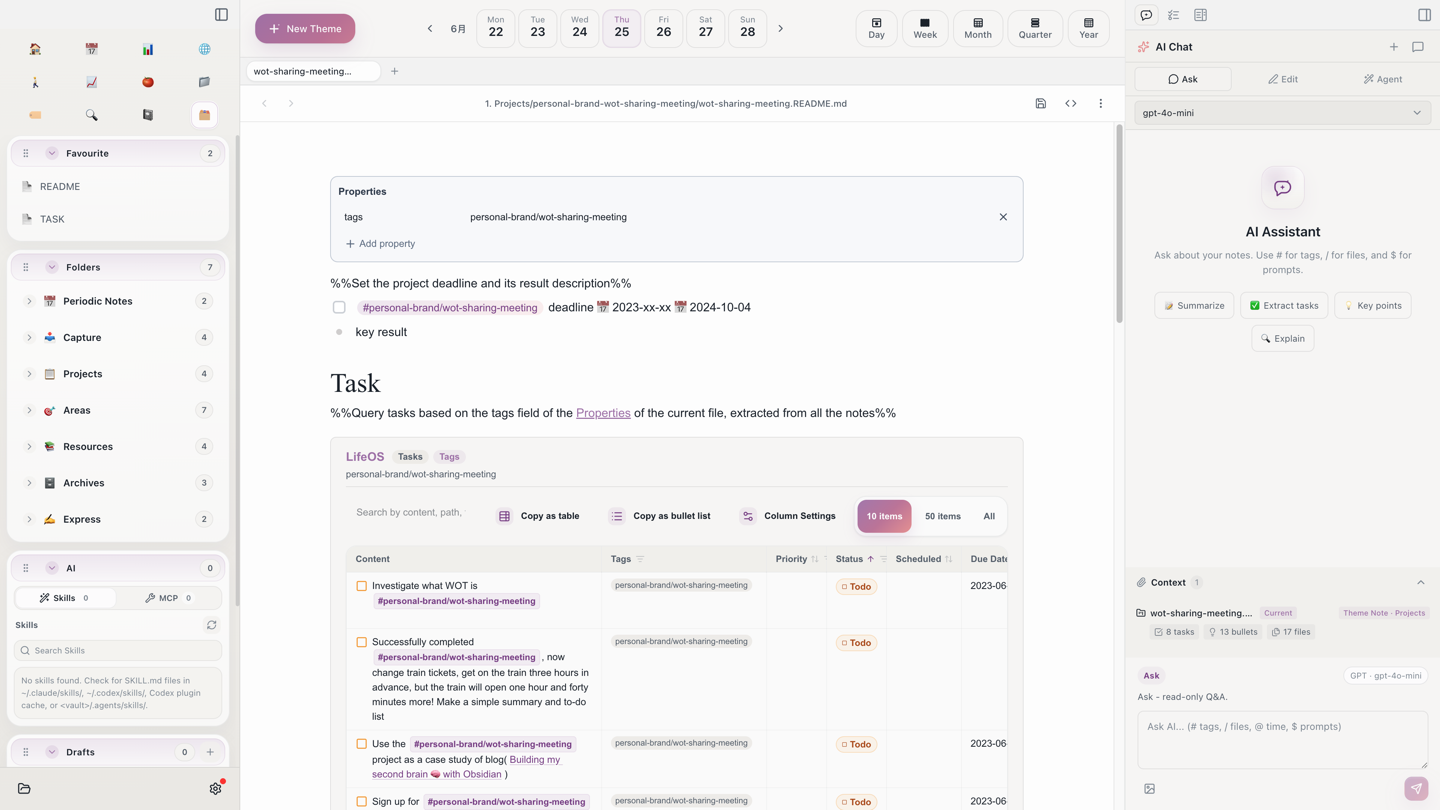Select the 10 items page size

click(884, 516)
